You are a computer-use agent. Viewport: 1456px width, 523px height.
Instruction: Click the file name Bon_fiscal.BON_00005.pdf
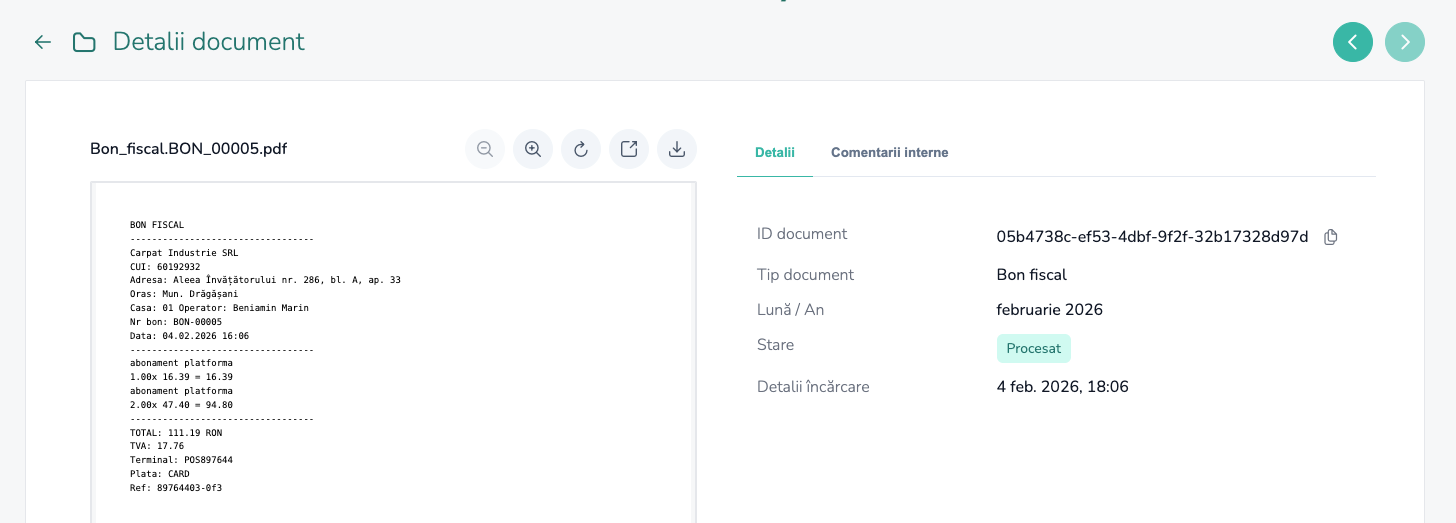[189, 149]
